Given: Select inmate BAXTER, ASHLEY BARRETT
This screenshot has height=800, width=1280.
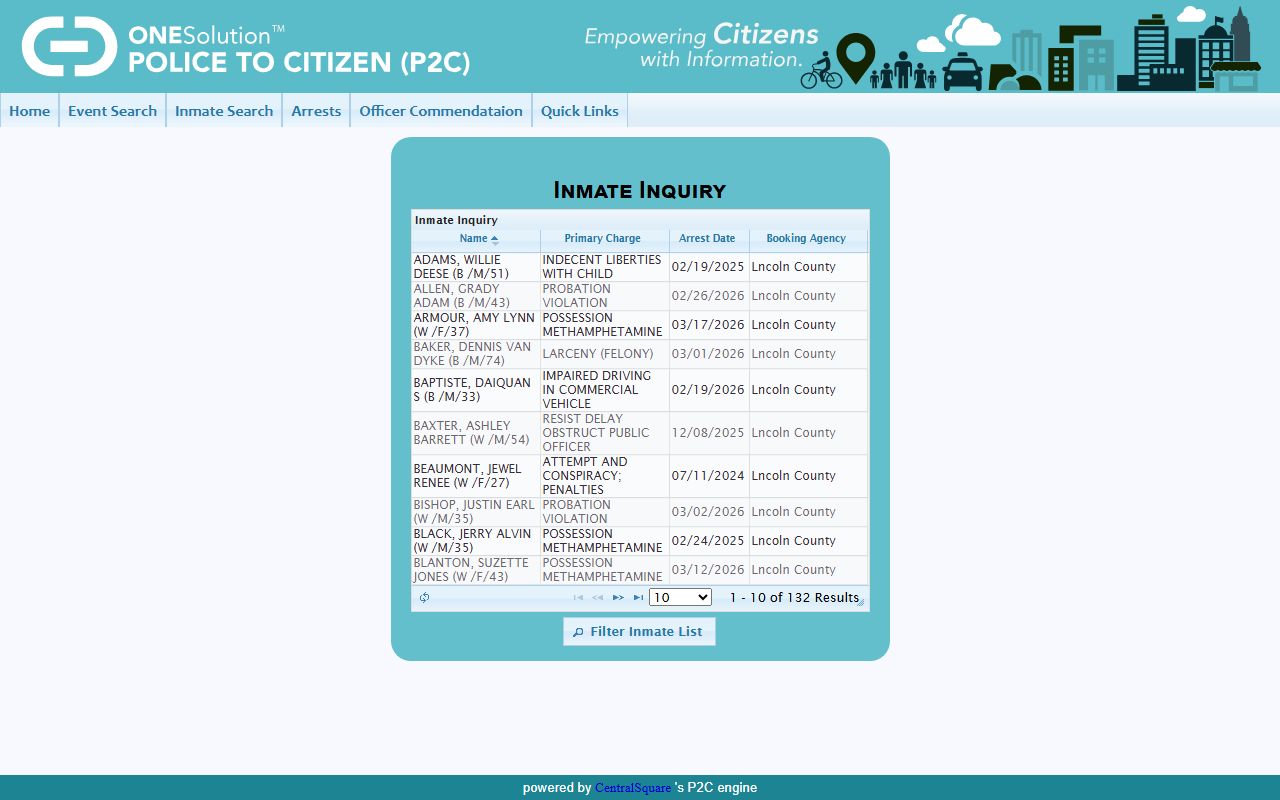Looking at the screenshot, I should tap(640, 433).
